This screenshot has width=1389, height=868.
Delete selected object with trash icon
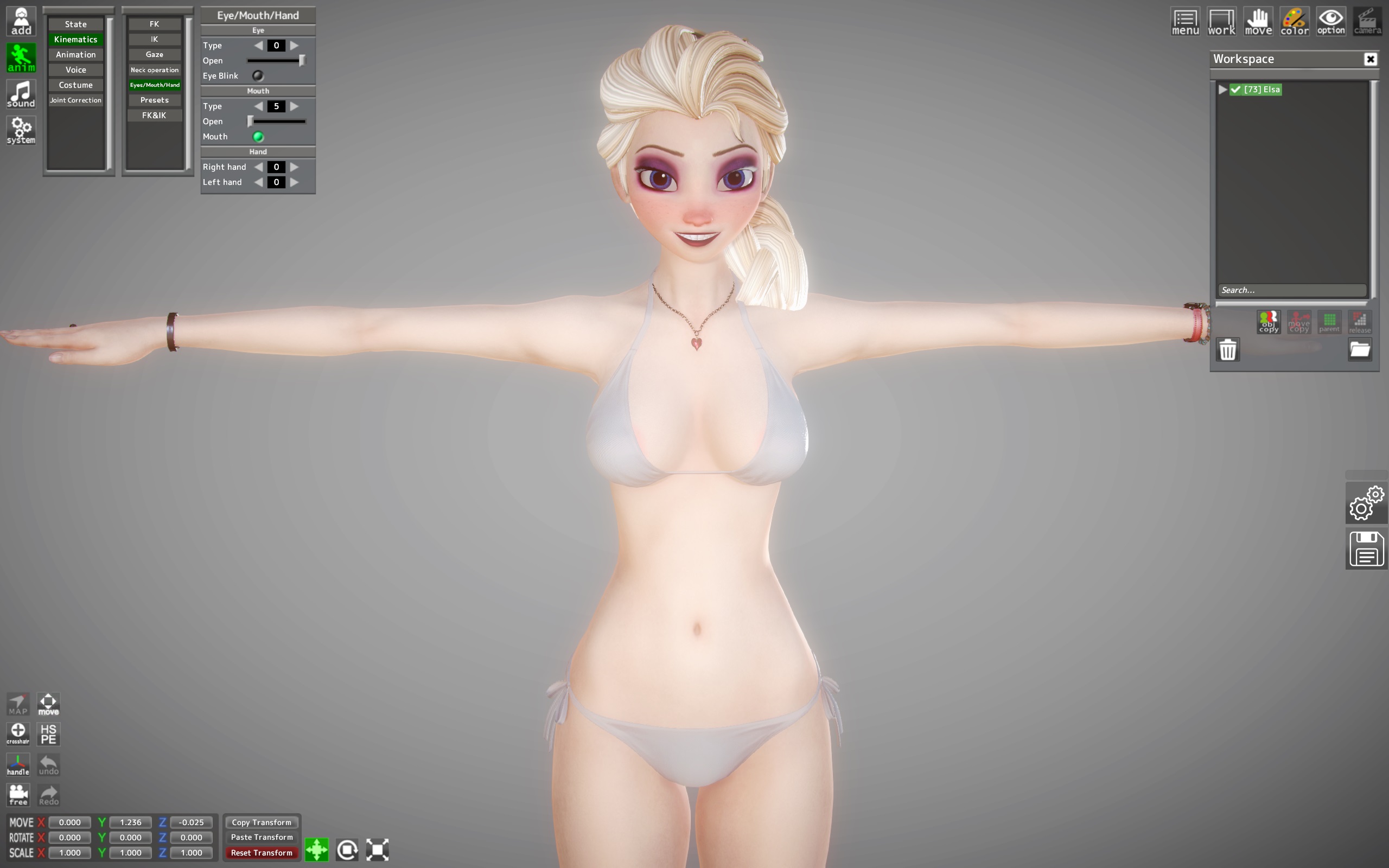tap(1228, 349)
